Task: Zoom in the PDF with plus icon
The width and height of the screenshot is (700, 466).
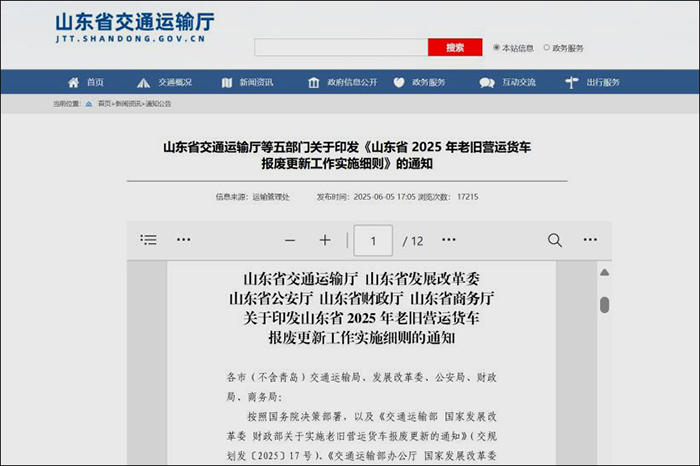Action: point(325,240)
